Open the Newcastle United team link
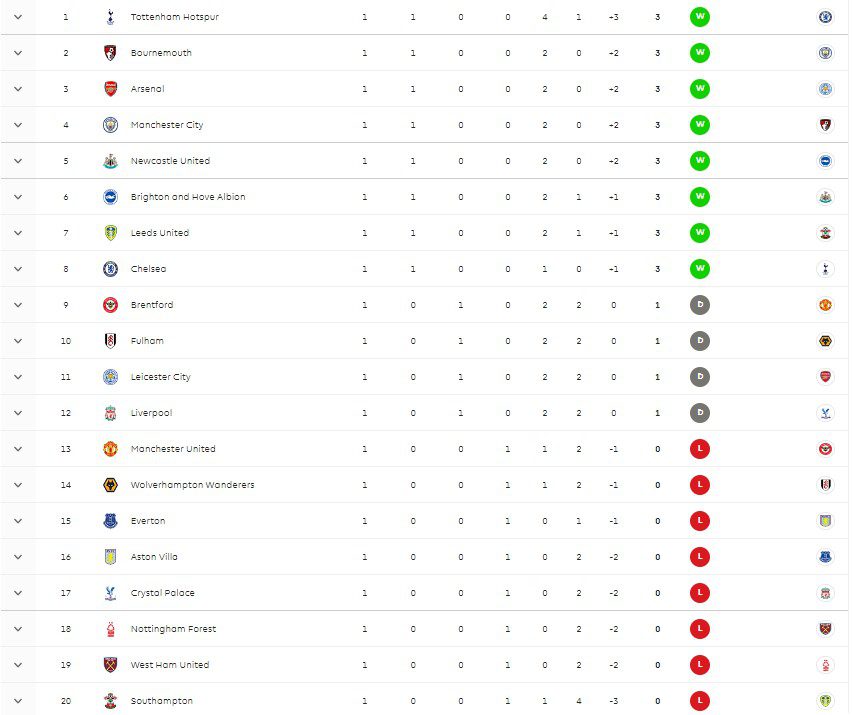 [170, 161]
